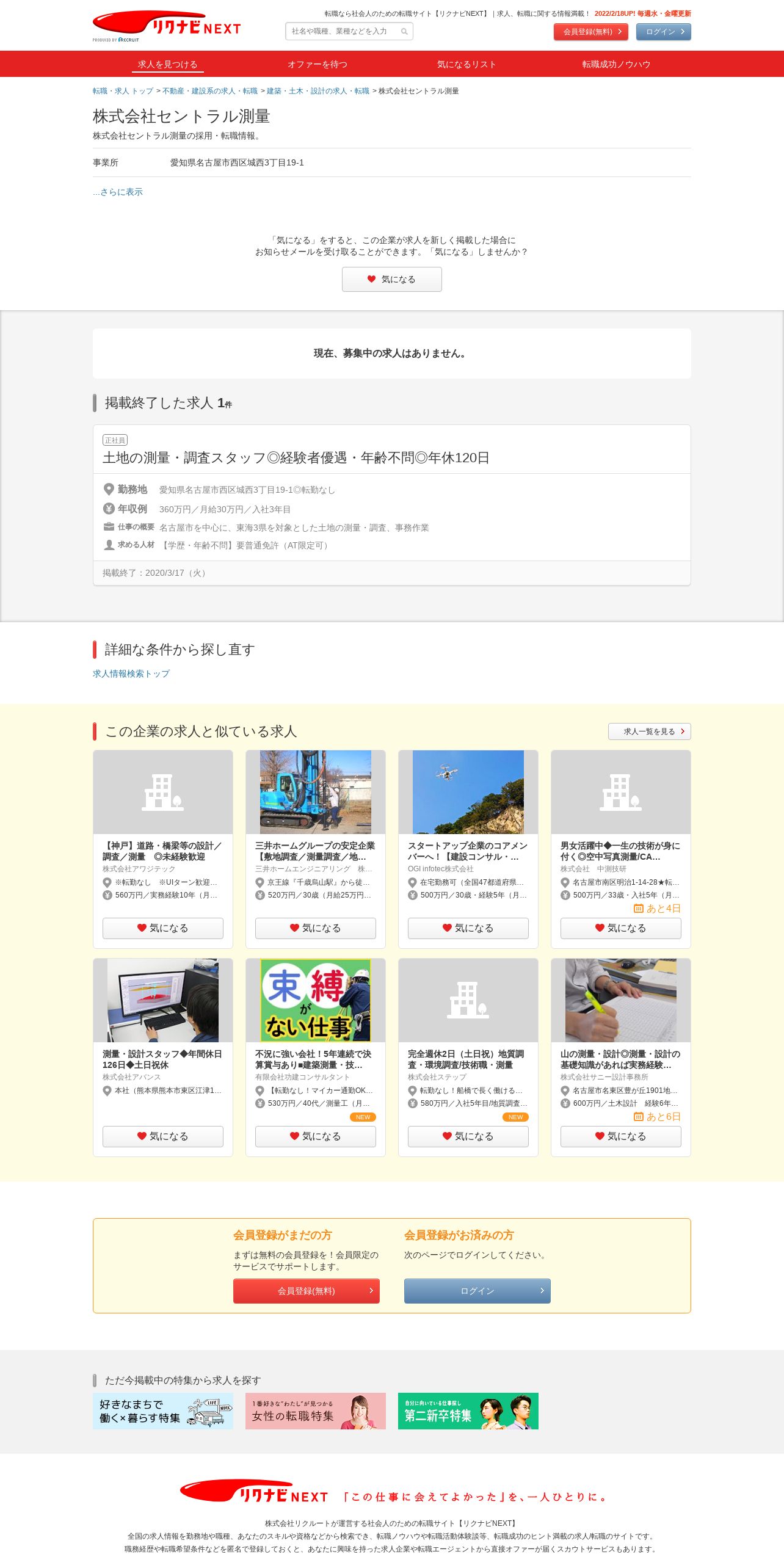Click NEW badge on 株式会社ステップ card

point(515,1117)
